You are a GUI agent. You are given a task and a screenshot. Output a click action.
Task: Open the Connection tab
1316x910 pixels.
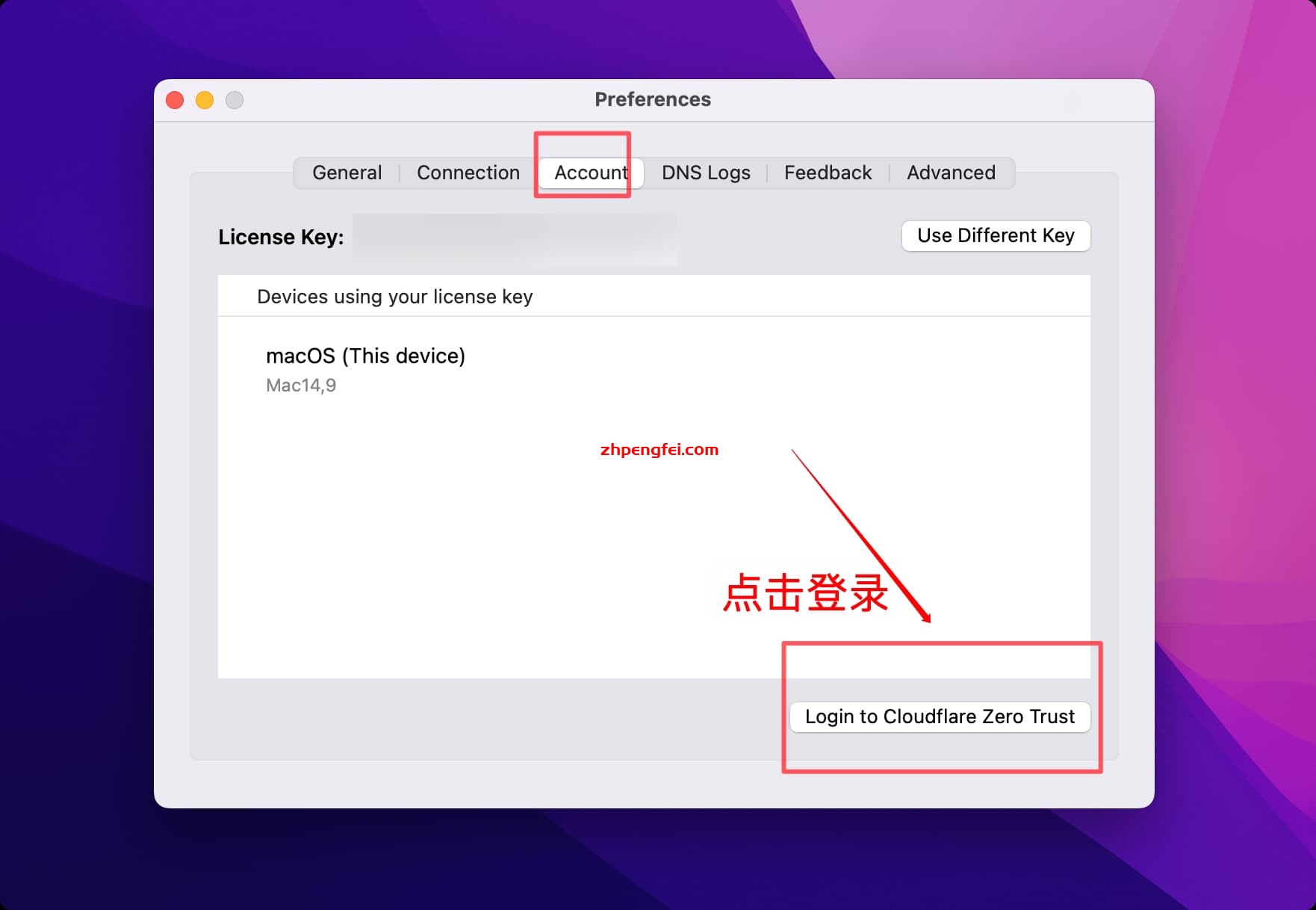coord(468,173)
